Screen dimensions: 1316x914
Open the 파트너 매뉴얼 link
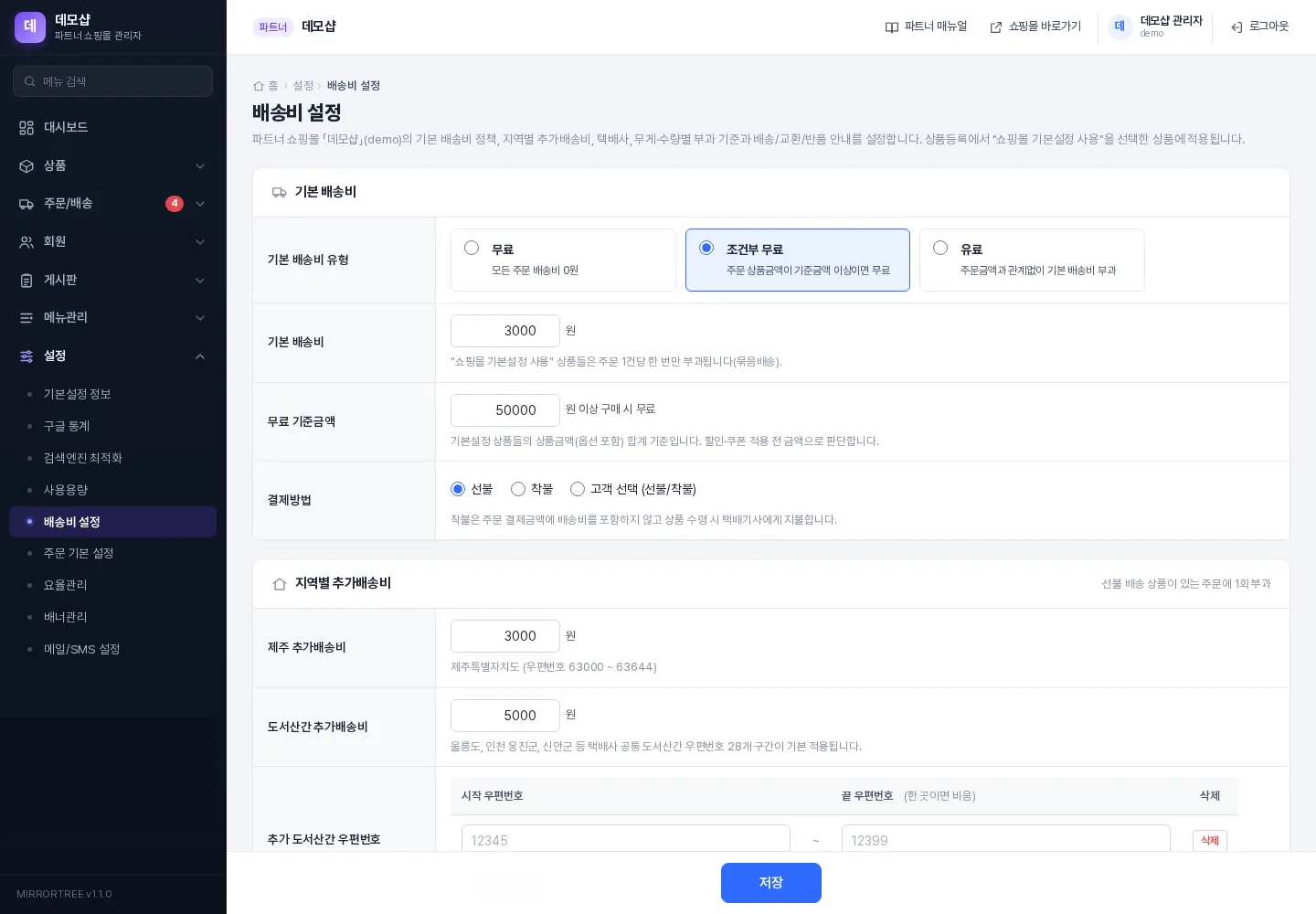pos(926,27)
